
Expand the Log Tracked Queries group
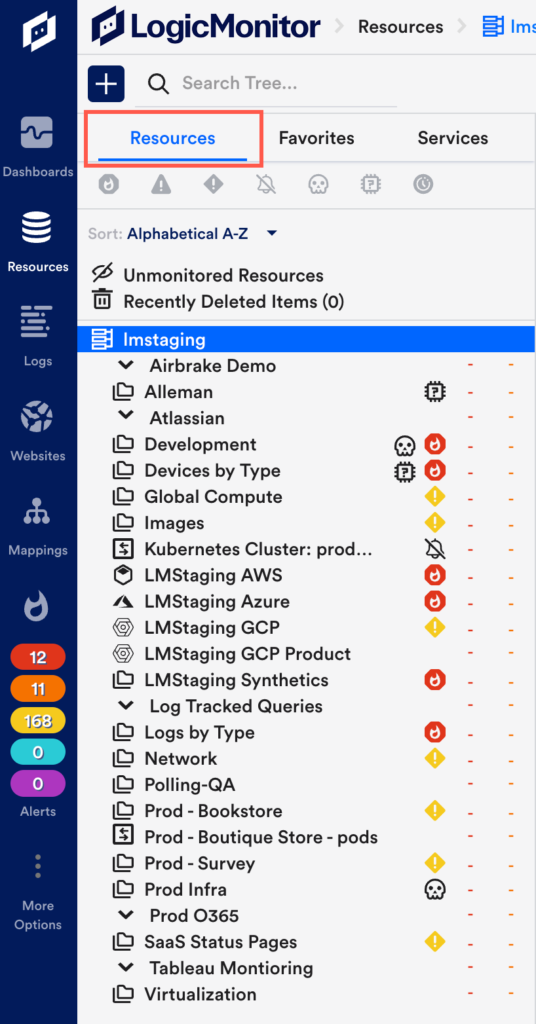(x=125, y=705)
